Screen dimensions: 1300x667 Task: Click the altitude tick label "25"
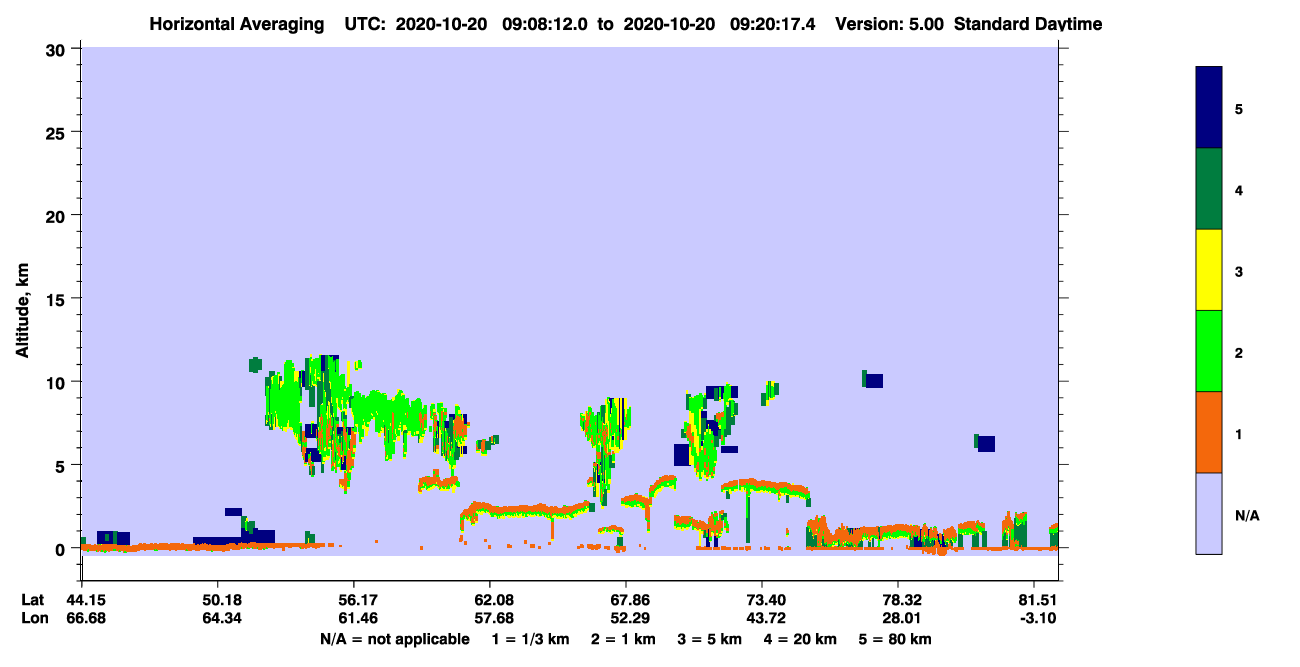click(x=58, y=132)
